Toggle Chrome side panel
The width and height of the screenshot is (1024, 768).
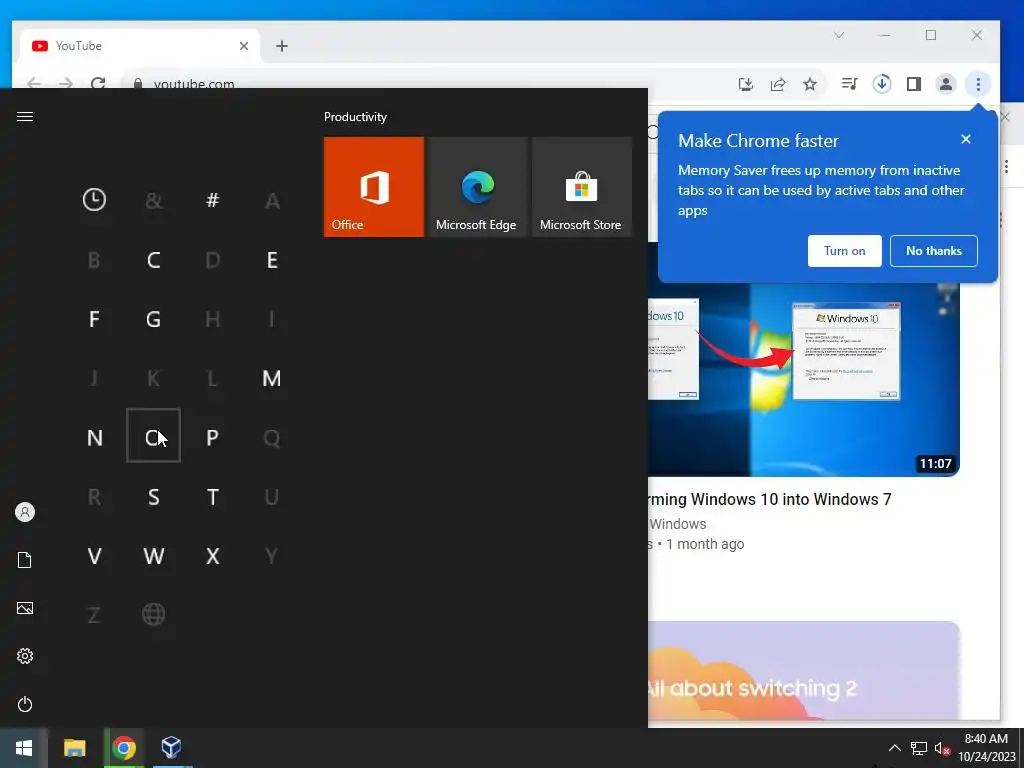coord(914,84)
